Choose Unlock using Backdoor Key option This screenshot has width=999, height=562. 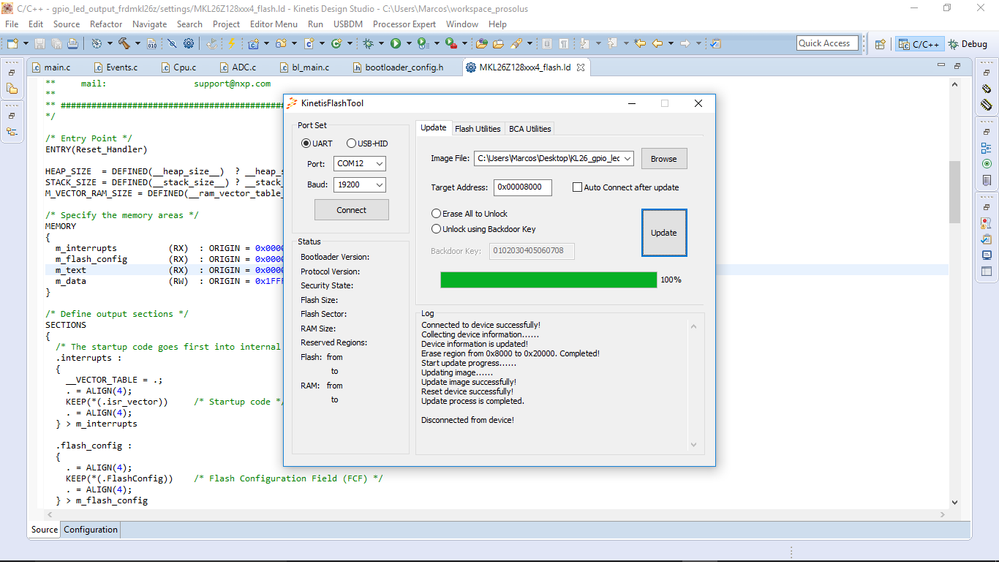[436, 229]
